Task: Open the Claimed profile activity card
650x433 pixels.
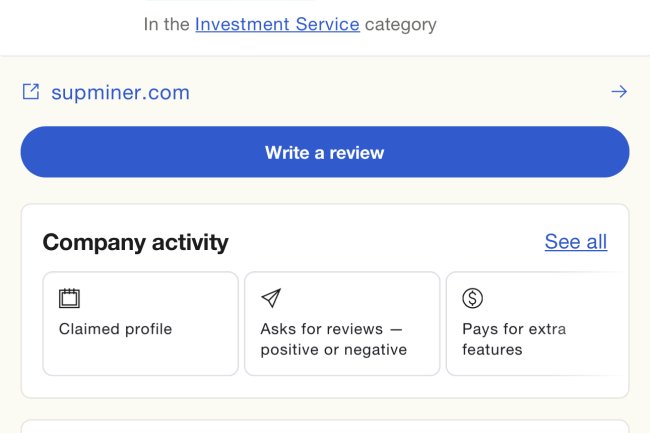Action: [140, 323]
